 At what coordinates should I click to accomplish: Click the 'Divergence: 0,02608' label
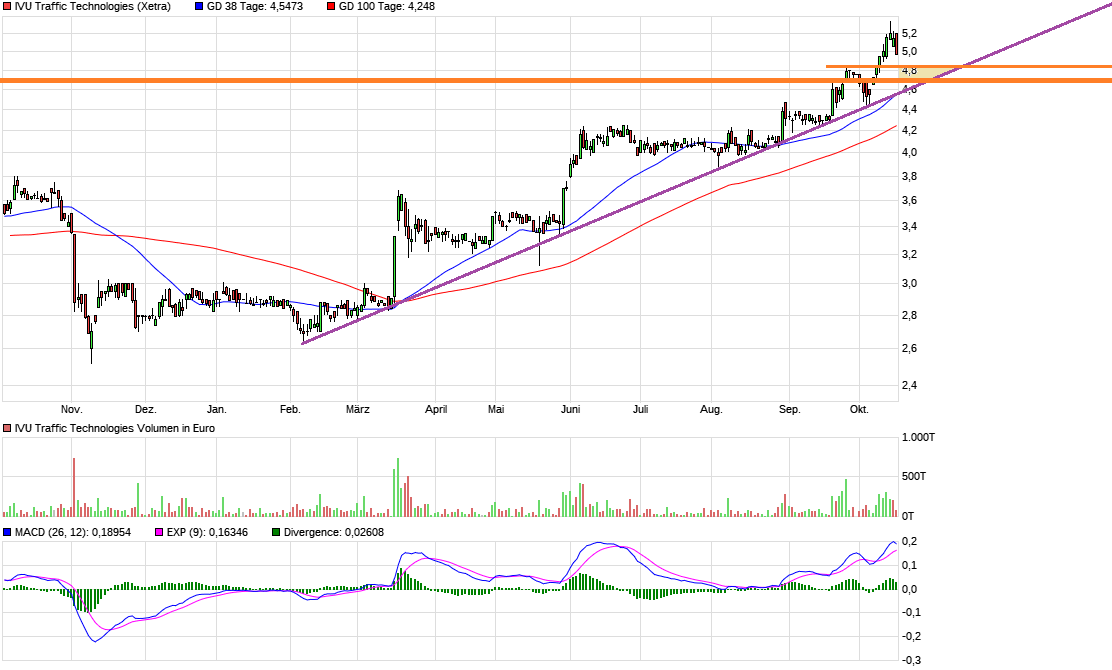tap(333, 532)
